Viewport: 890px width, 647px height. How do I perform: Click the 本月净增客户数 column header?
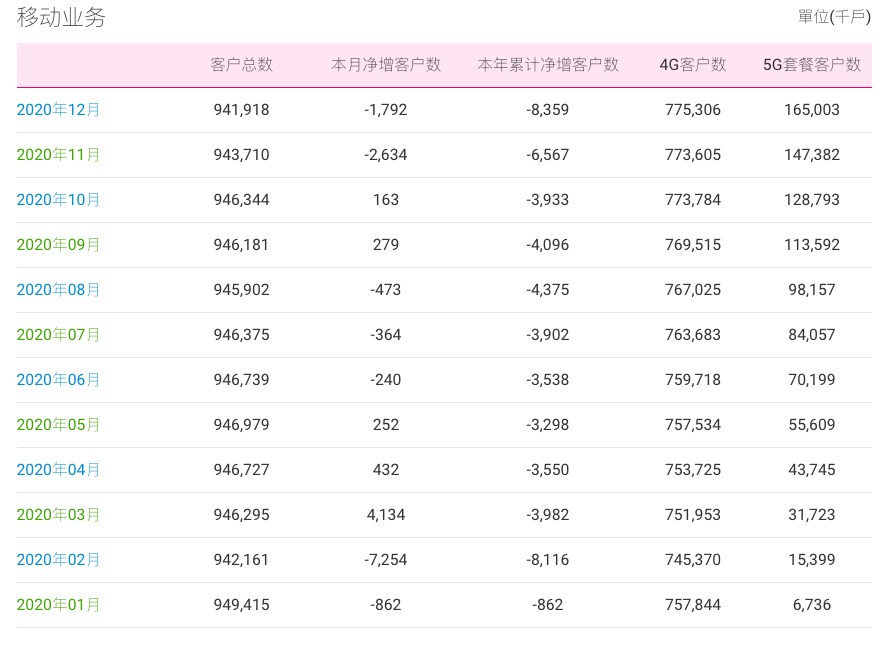click(x=386, y=65)
